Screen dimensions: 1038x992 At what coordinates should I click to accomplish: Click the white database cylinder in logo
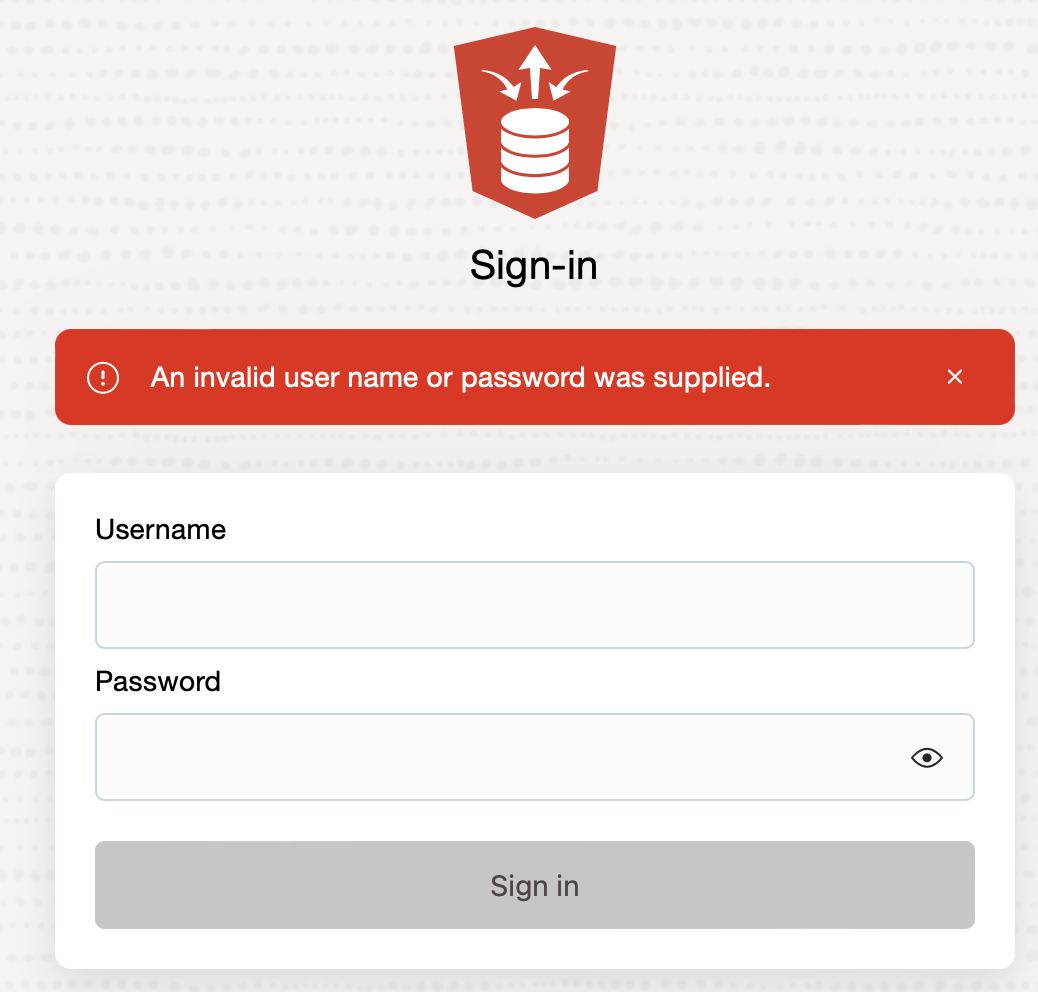pos(535,151)
